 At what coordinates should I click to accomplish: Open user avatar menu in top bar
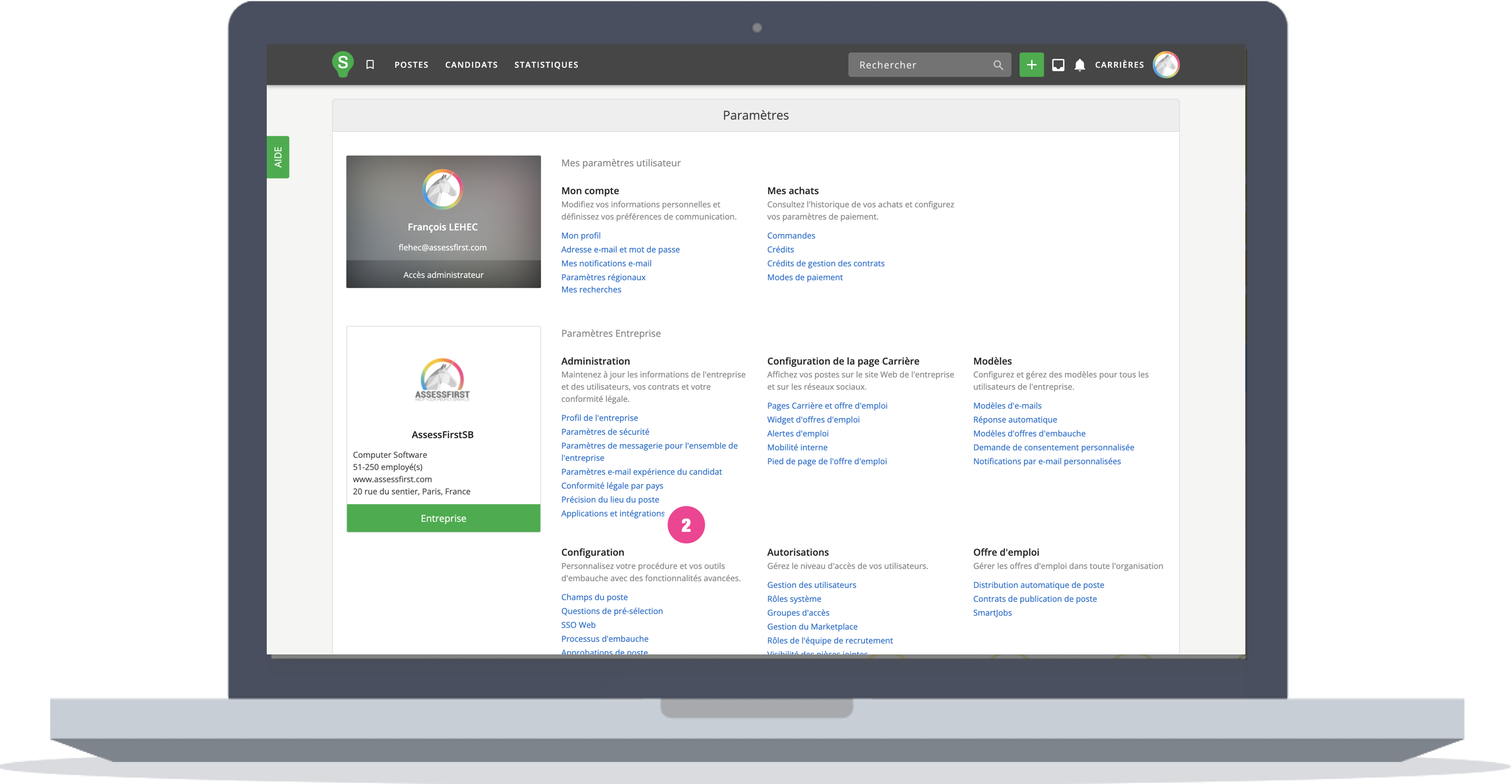[x=1166, y=65]
